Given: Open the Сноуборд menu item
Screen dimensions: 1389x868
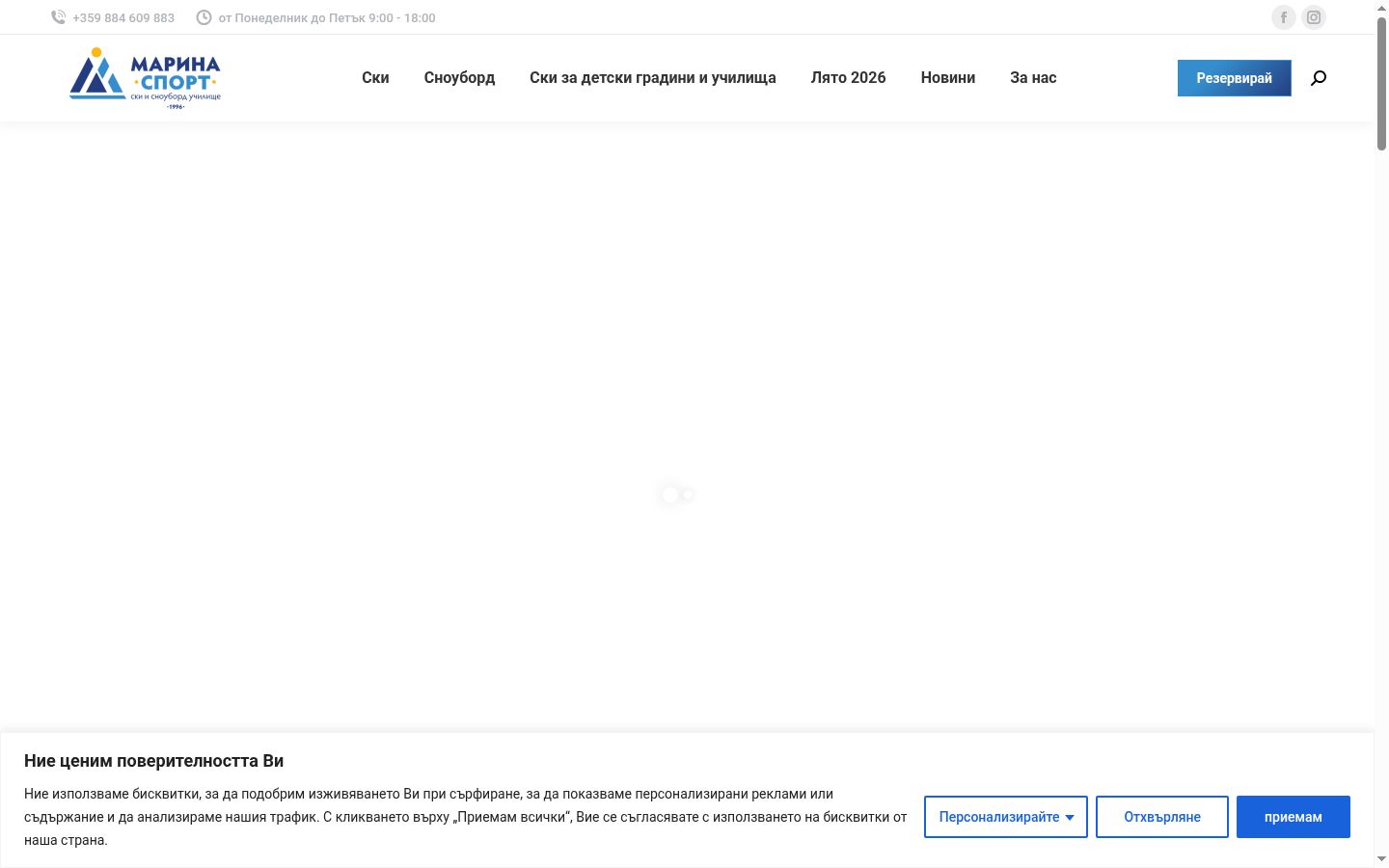Looking at the screenshot, I should click(459, 78).
